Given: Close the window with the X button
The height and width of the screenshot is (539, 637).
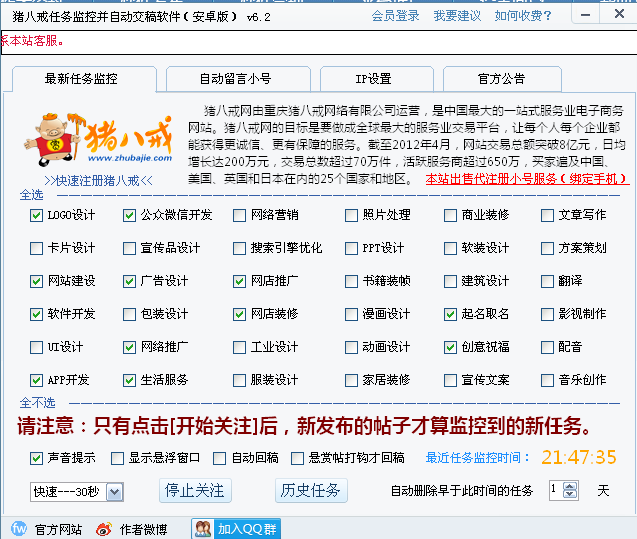Looking at the screenshot, I should click(x=619, y=14).
